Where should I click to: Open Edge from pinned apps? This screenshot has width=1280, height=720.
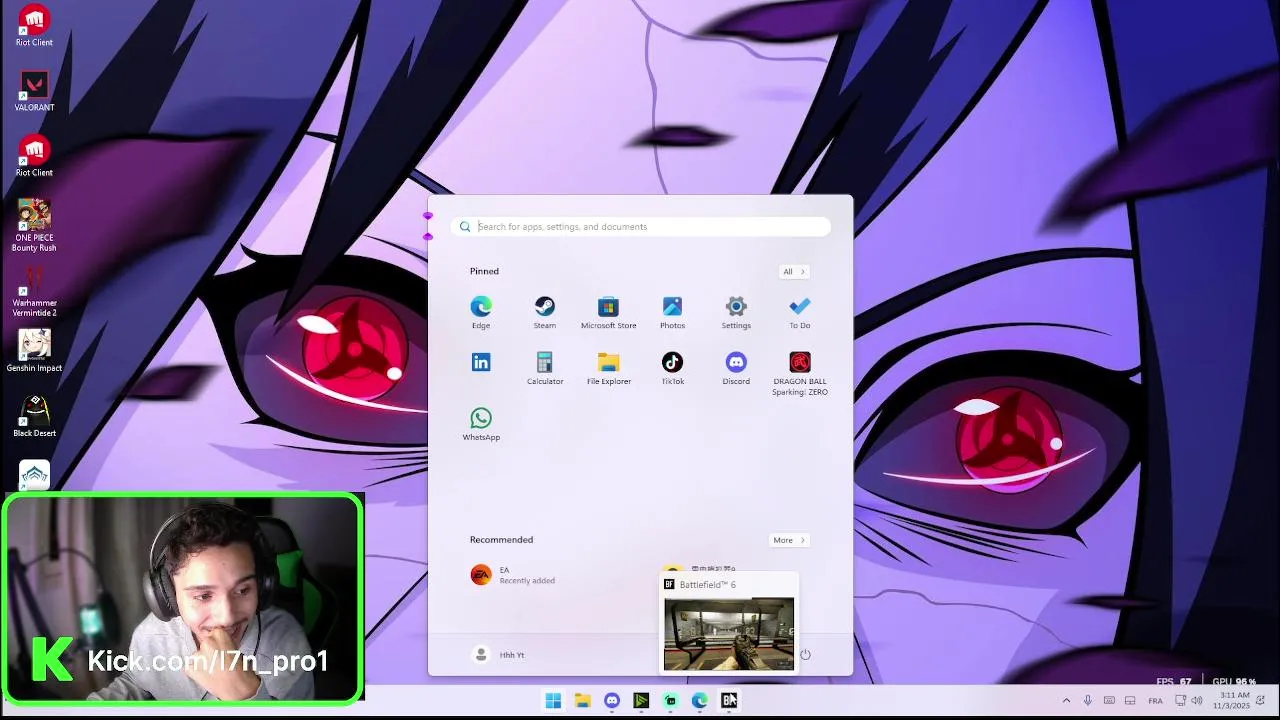(481, 312)
